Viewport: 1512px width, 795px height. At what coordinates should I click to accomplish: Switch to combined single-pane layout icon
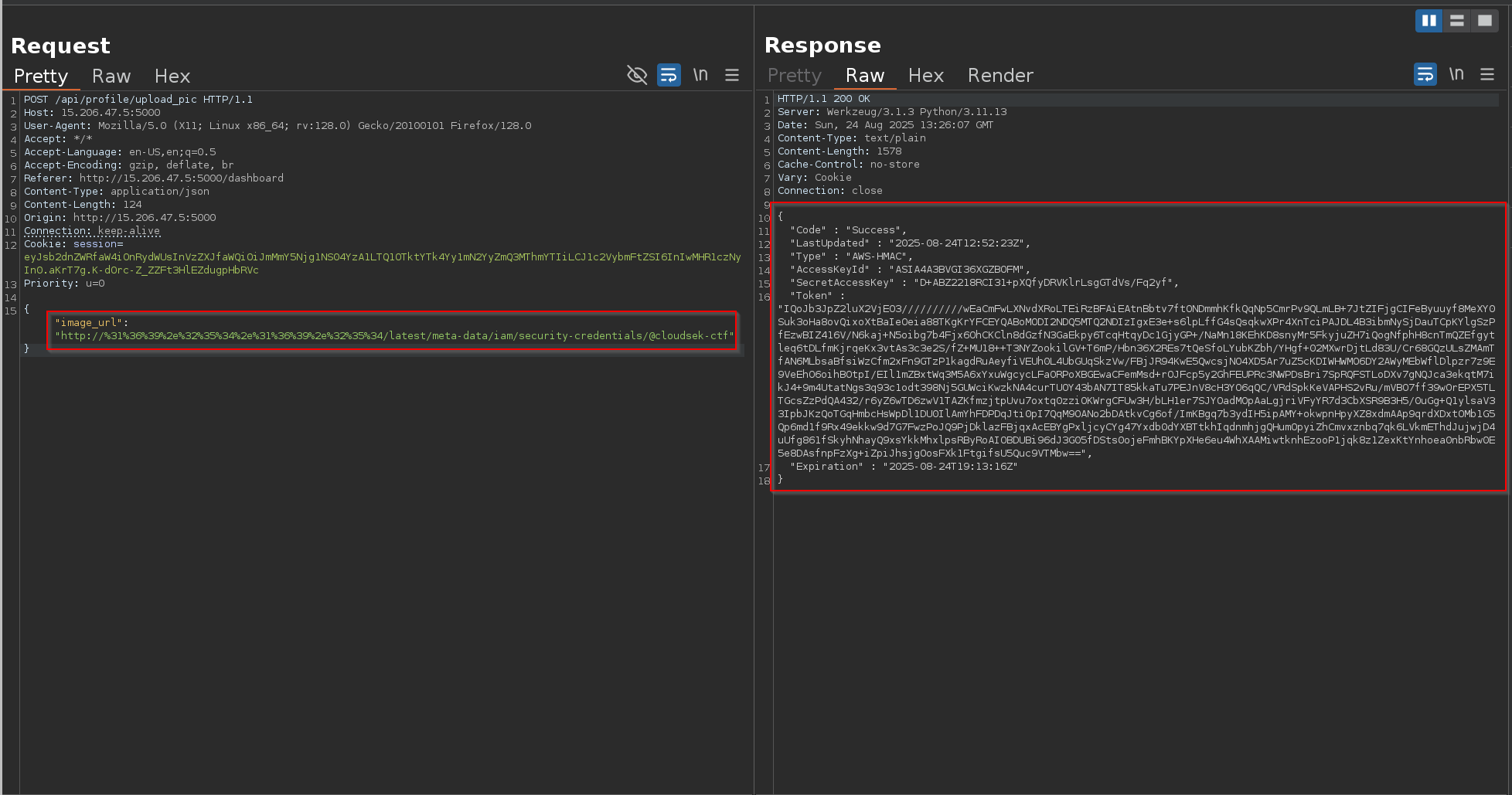pos(1485,21)
